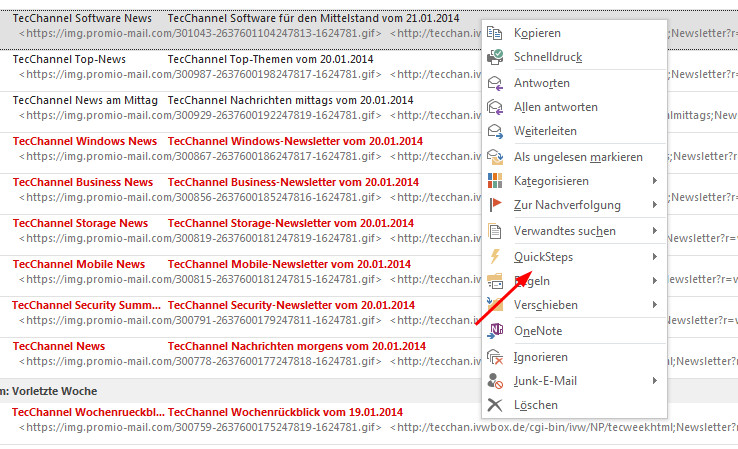Click the Verschieben folder icon
Image resolution: width=738 pixels, height=449 pixels.
tap(495, 305)
